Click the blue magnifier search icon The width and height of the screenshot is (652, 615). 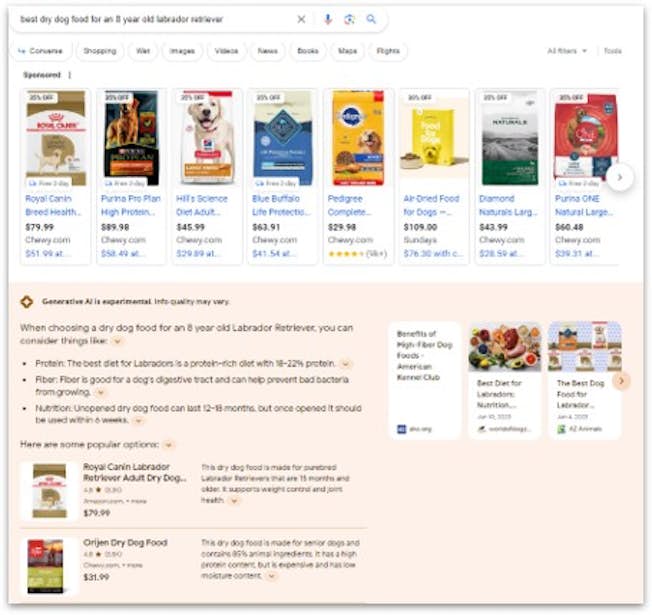[x=371, y=19]
